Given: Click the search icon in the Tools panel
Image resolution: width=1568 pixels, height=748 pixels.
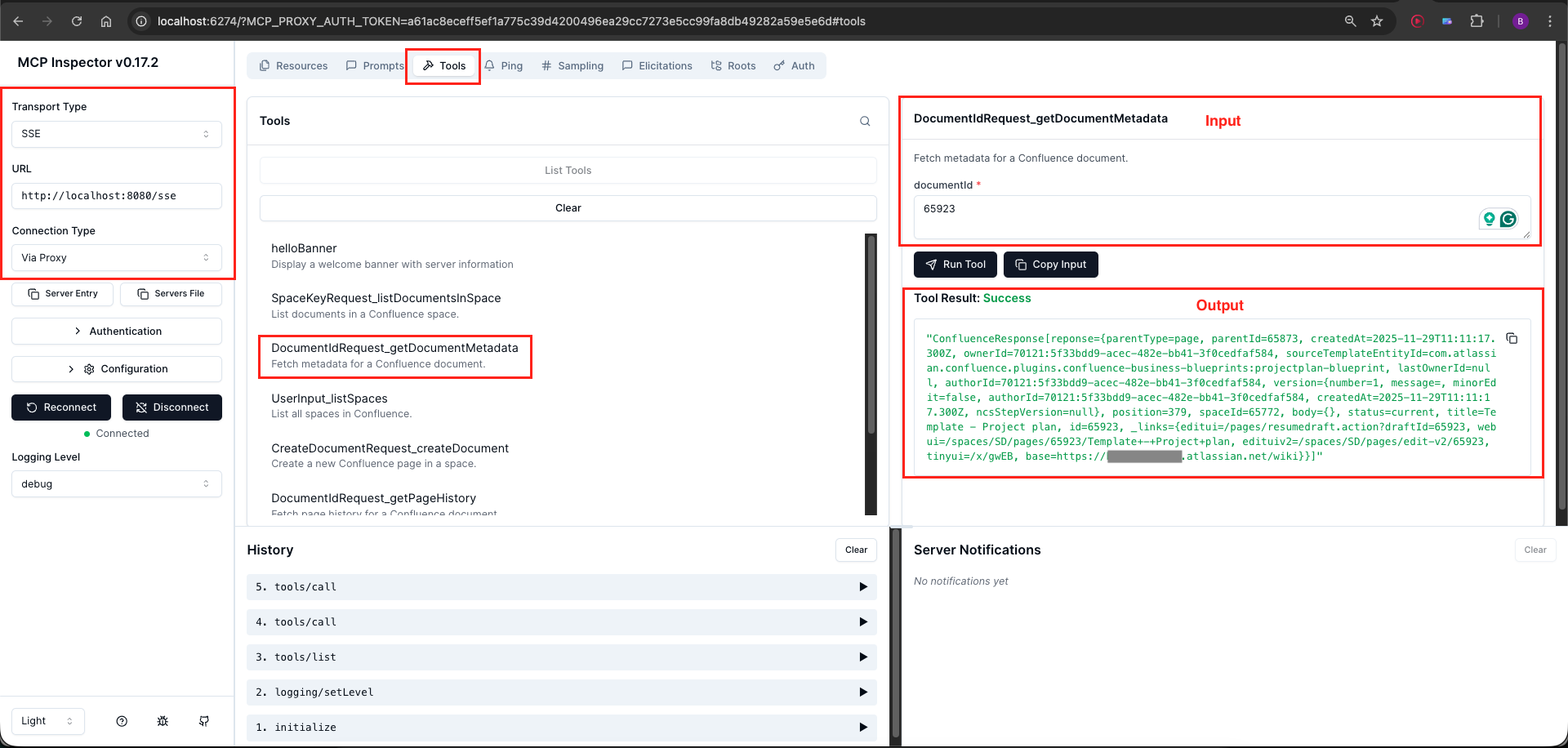Looking at the screenshot, I should [x=864, y=121].
